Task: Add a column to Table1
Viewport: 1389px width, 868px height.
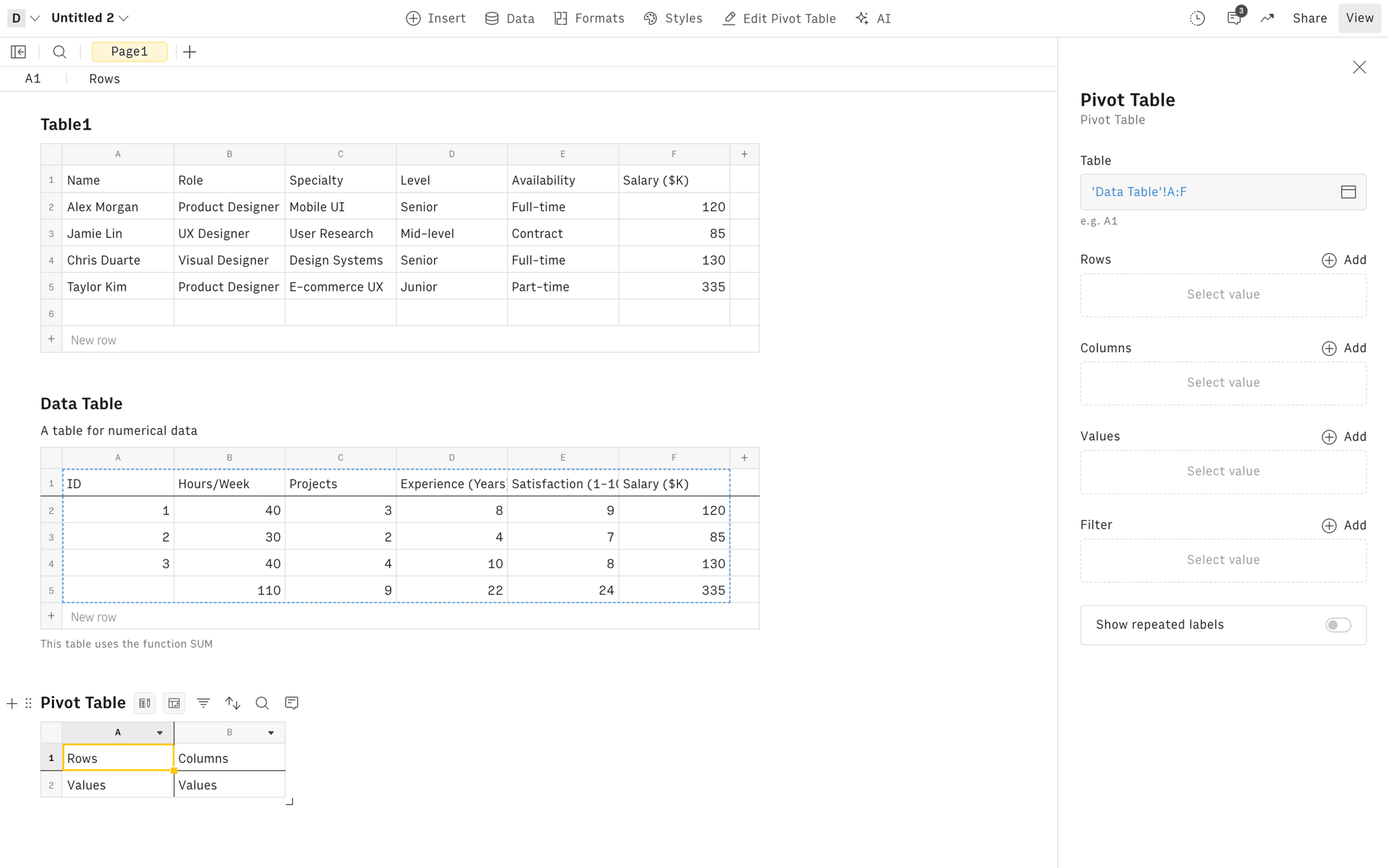Action: pyautogui.click(x=744, y=155)
